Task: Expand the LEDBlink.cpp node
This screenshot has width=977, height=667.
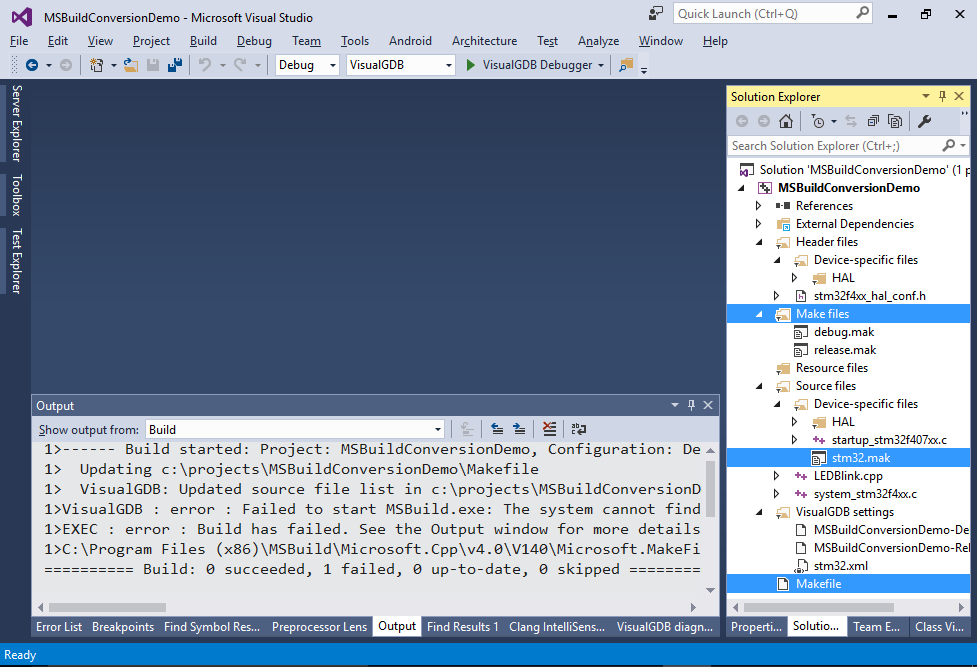Action: [x=776, y=476]
